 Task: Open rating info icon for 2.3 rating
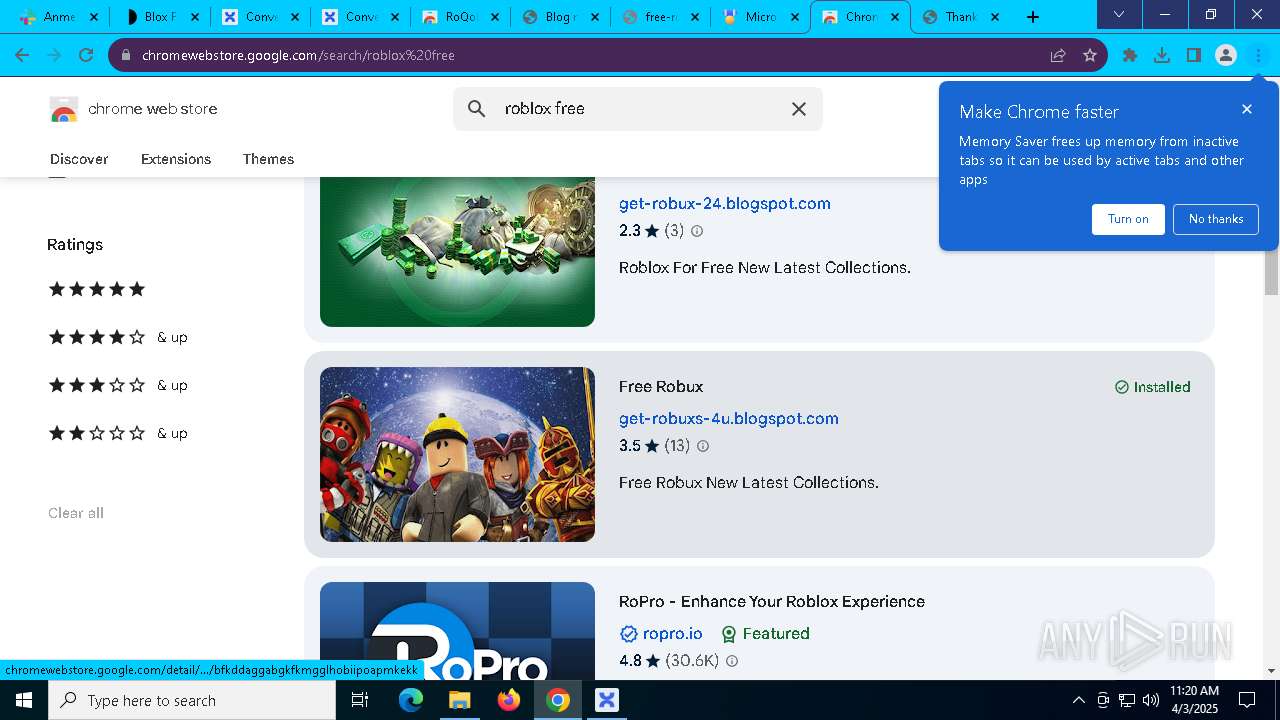point(697,231)
